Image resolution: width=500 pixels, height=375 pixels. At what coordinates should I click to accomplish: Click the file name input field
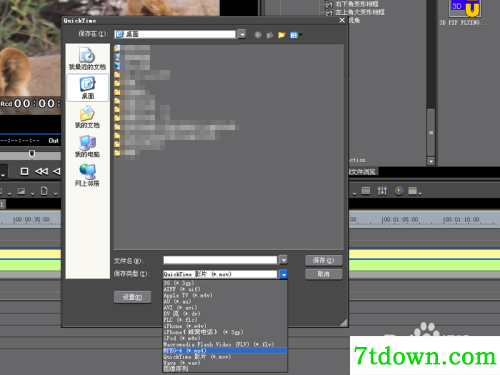coord(220,260)
